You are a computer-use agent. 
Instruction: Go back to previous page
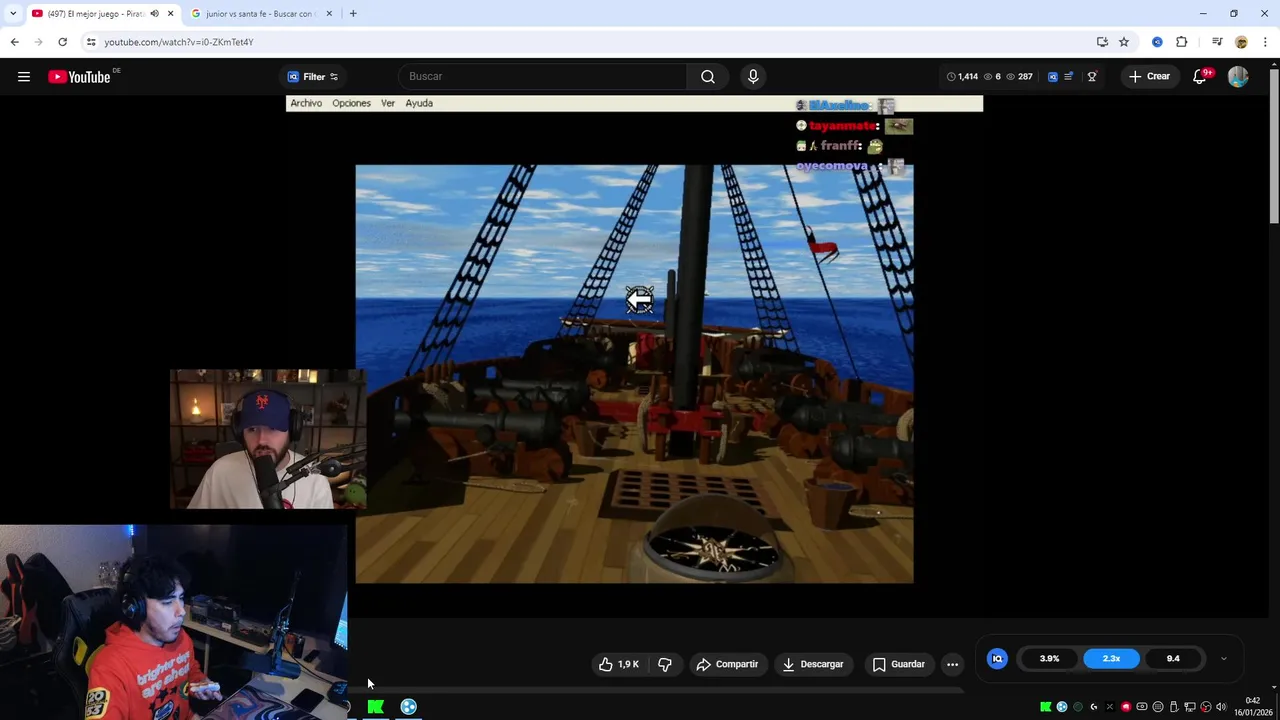coord(14,42)
